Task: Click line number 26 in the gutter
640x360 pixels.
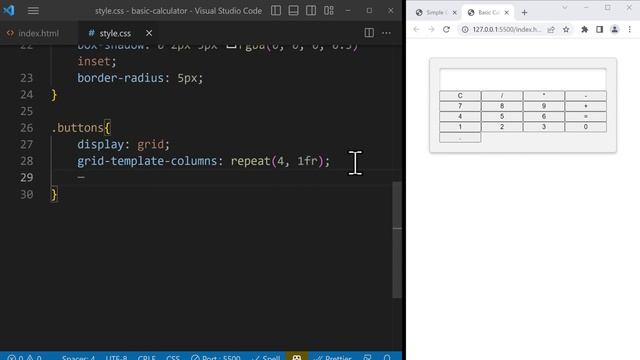Action: tap(27, 128)
